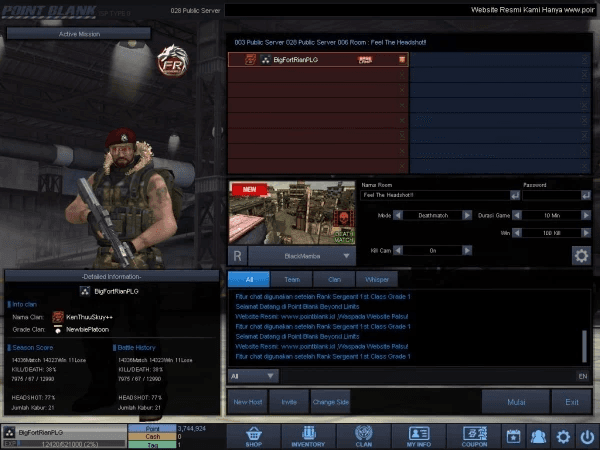Click the New Host button
Screen dimensions: 600x450
coord(248,402)
